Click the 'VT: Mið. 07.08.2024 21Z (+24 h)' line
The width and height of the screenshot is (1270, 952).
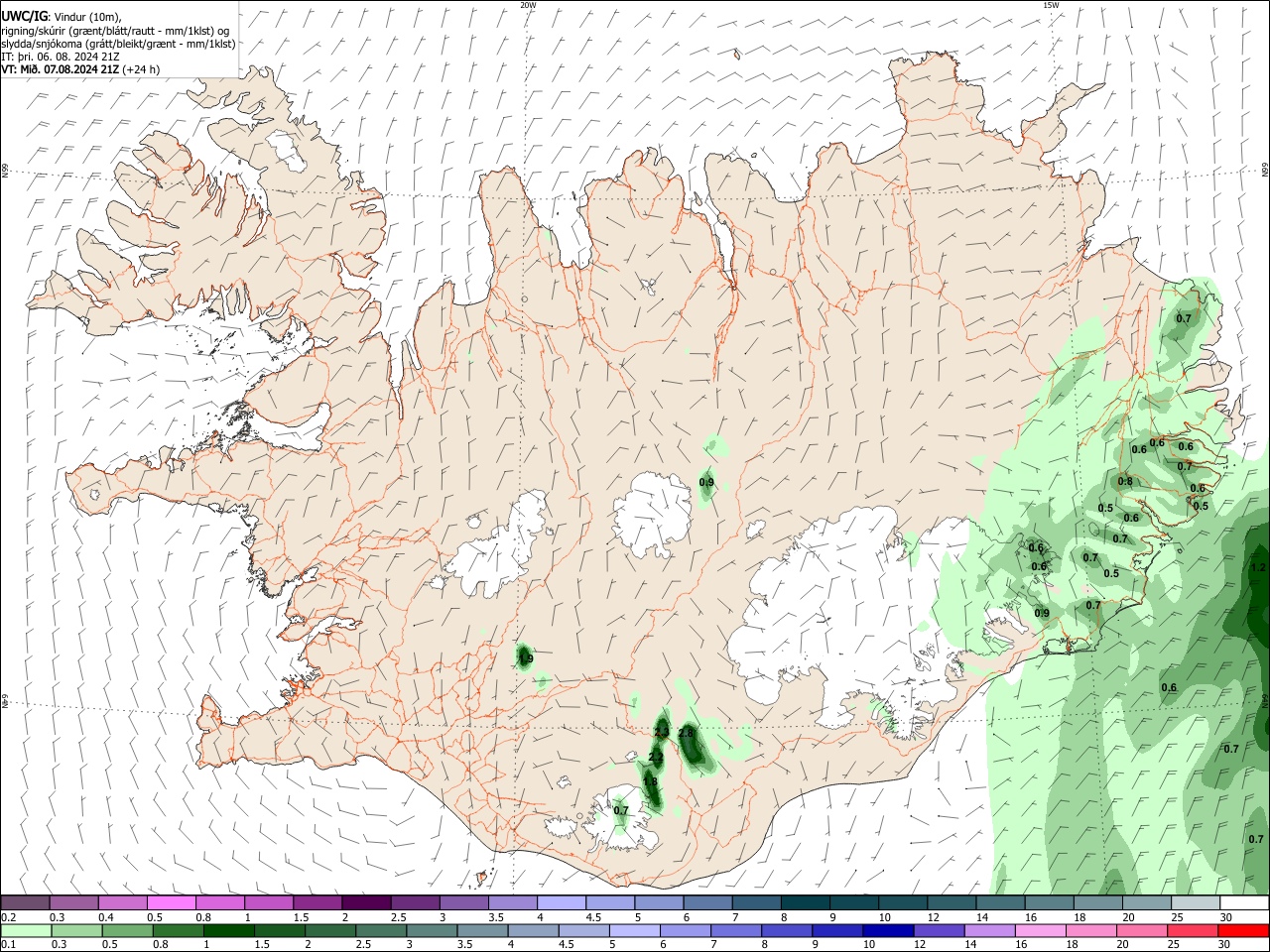80,69
